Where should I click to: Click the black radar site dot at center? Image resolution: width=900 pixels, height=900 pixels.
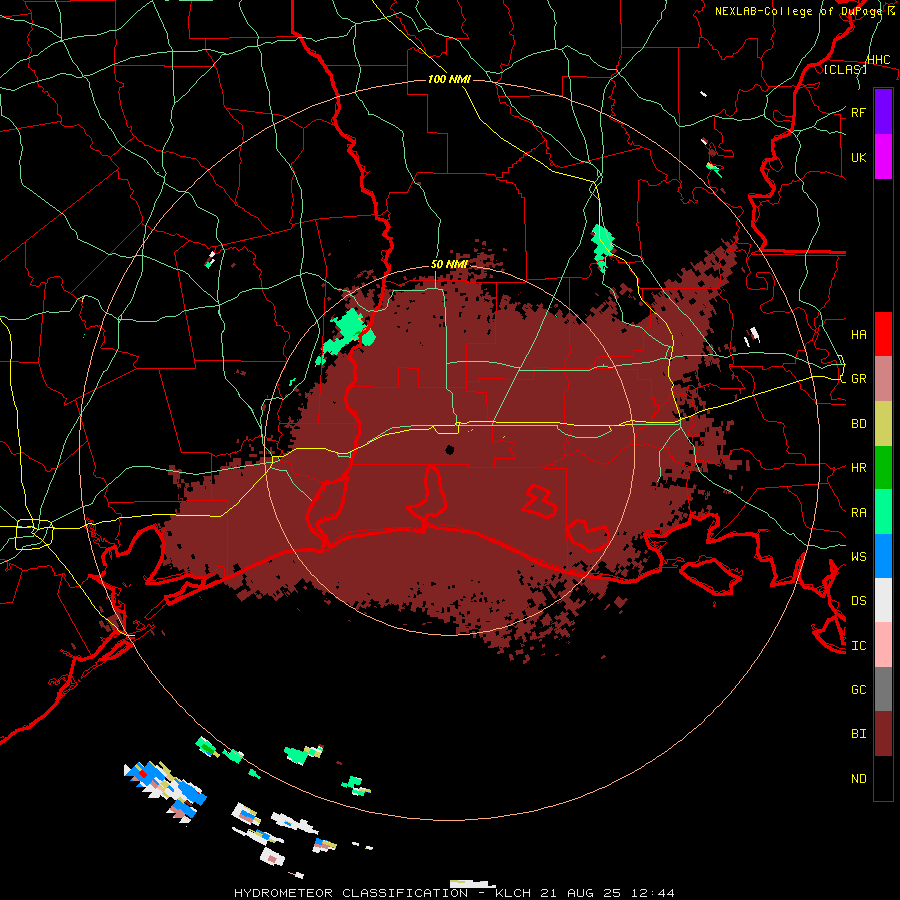[449, 449]
